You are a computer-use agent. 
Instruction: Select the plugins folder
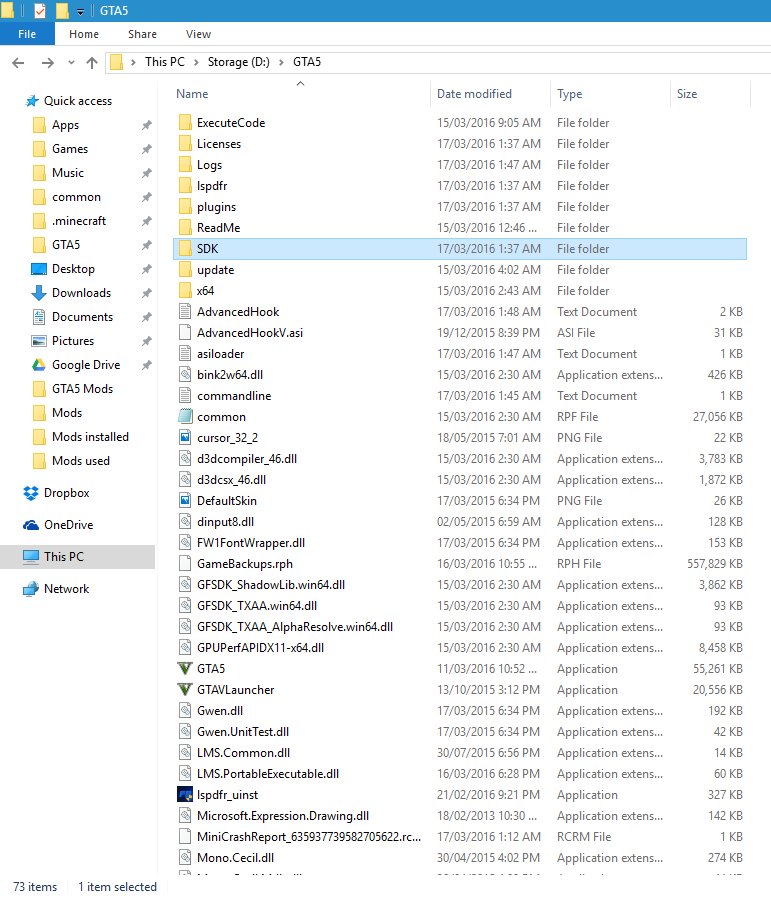459,207
